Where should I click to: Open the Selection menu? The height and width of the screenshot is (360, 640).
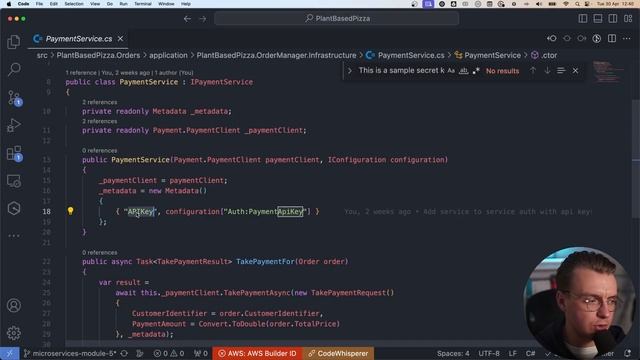tap(74, 4)
